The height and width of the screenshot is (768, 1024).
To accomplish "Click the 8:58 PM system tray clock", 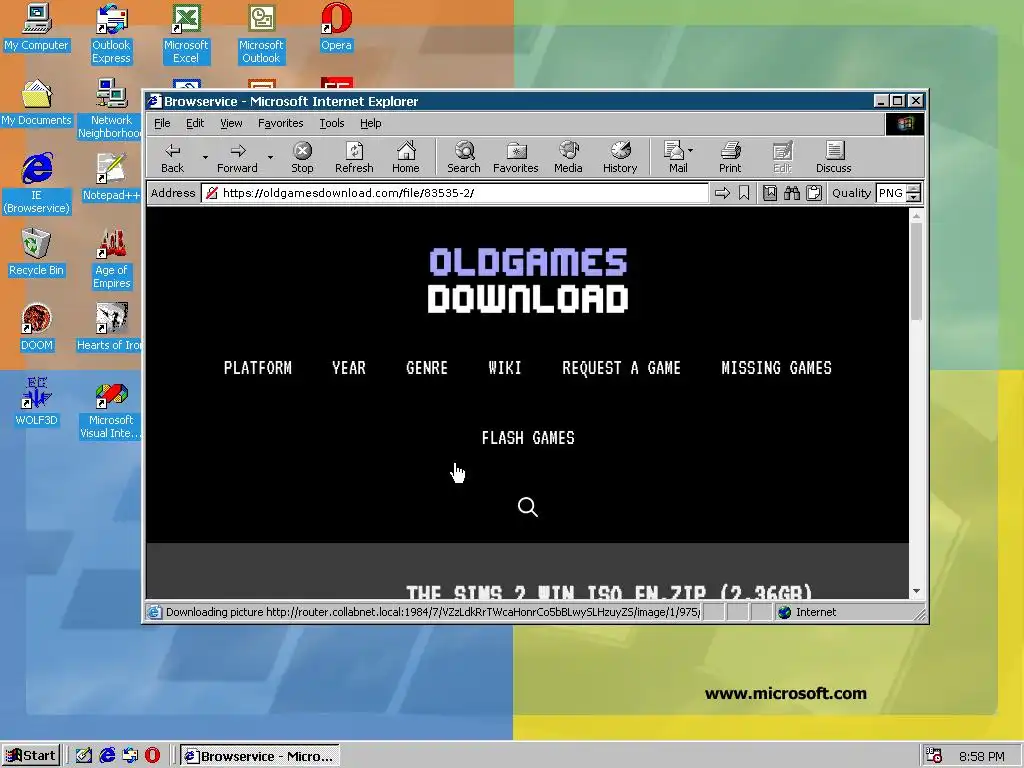I will 982,756.
